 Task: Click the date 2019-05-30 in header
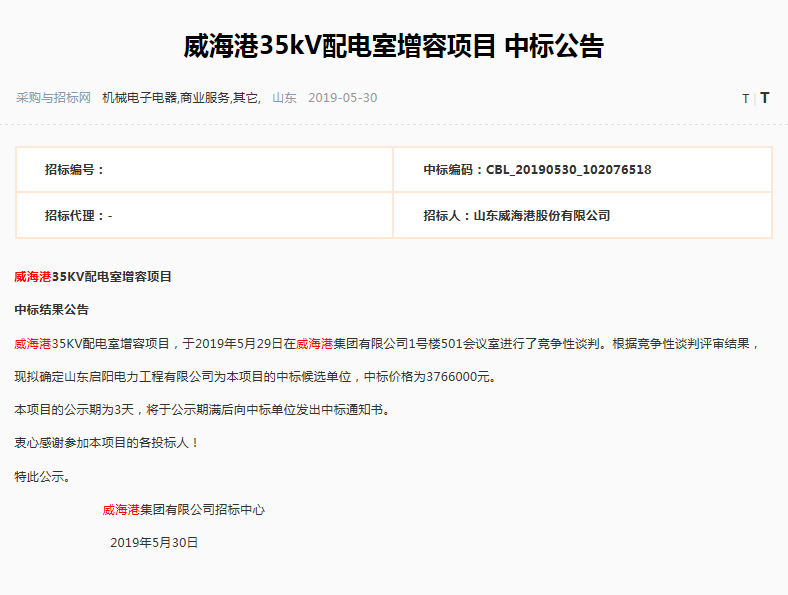coord(342,97)
